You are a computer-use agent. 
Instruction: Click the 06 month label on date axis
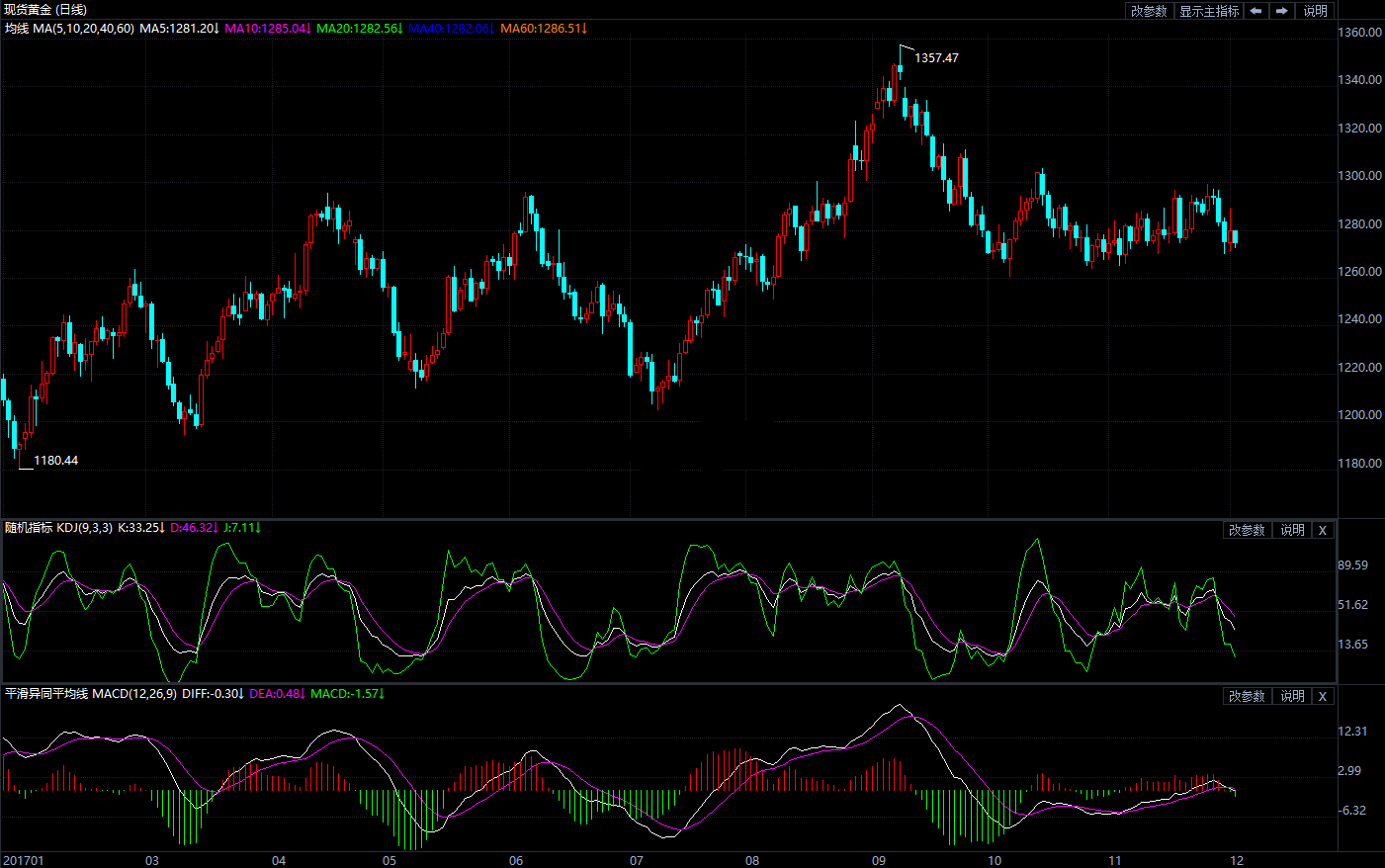coord(516,860)
